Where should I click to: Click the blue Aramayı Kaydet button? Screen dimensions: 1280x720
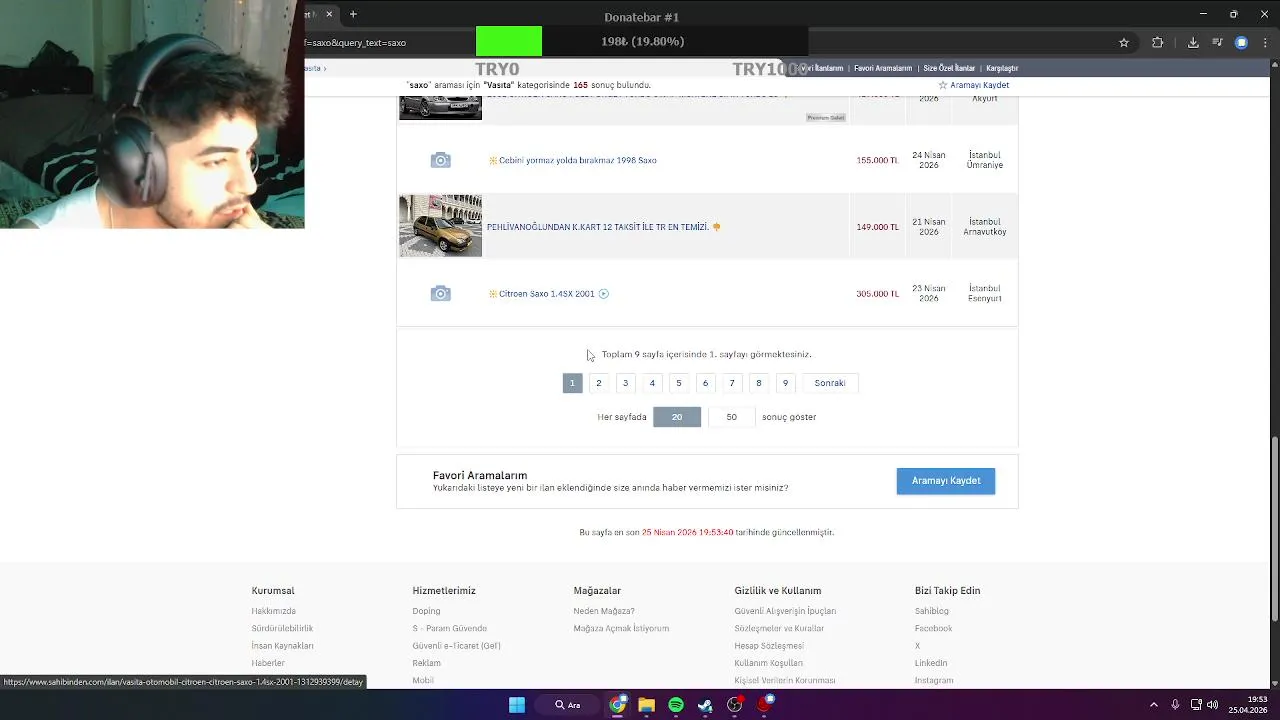click(946, 481)
